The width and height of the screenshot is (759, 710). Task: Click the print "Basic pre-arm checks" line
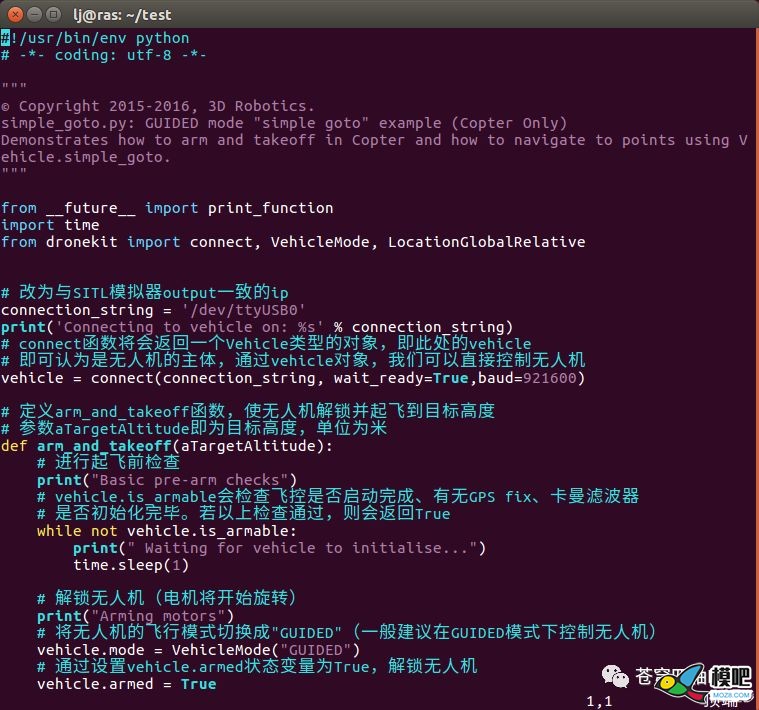[x=167, y=480]
